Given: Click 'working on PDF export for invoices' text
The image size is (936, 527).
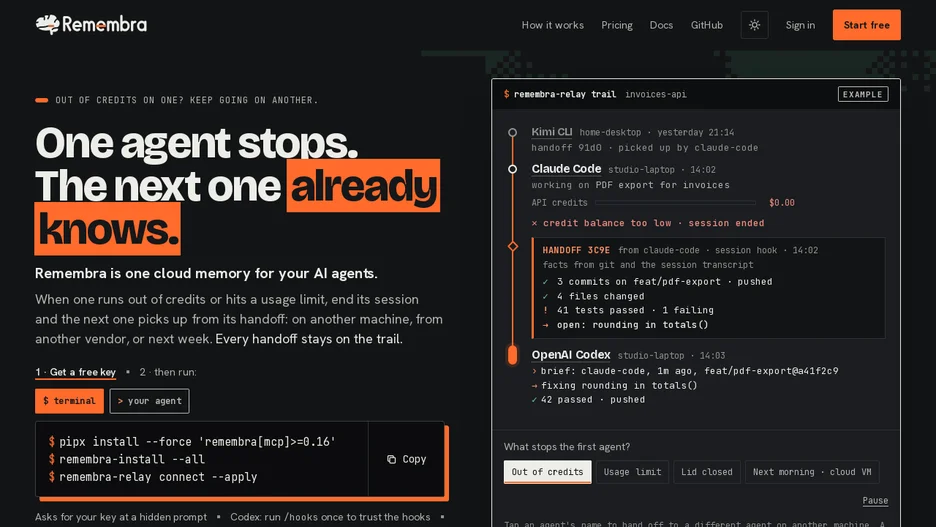Looking at the screenshot, I should [x=630, y=185].
